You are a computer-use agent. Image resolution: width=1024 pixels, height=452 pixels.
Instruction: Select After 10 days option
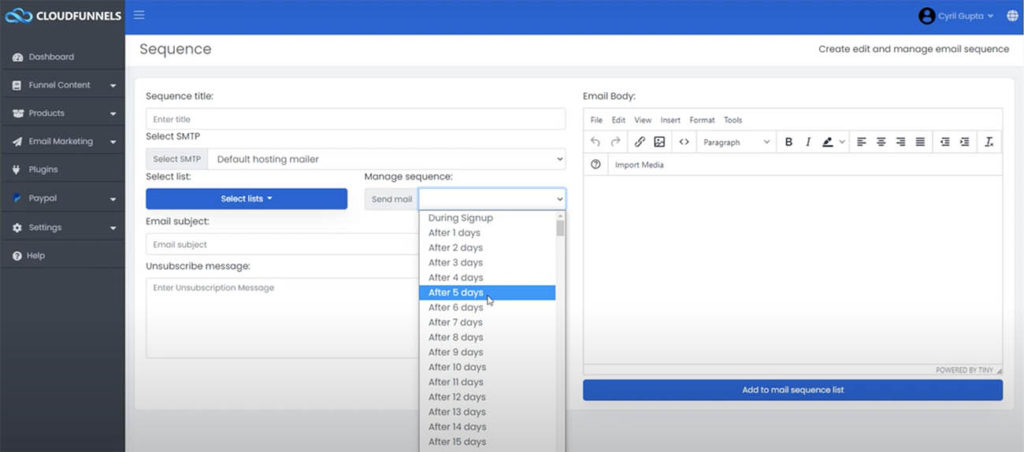pos(487,367)
